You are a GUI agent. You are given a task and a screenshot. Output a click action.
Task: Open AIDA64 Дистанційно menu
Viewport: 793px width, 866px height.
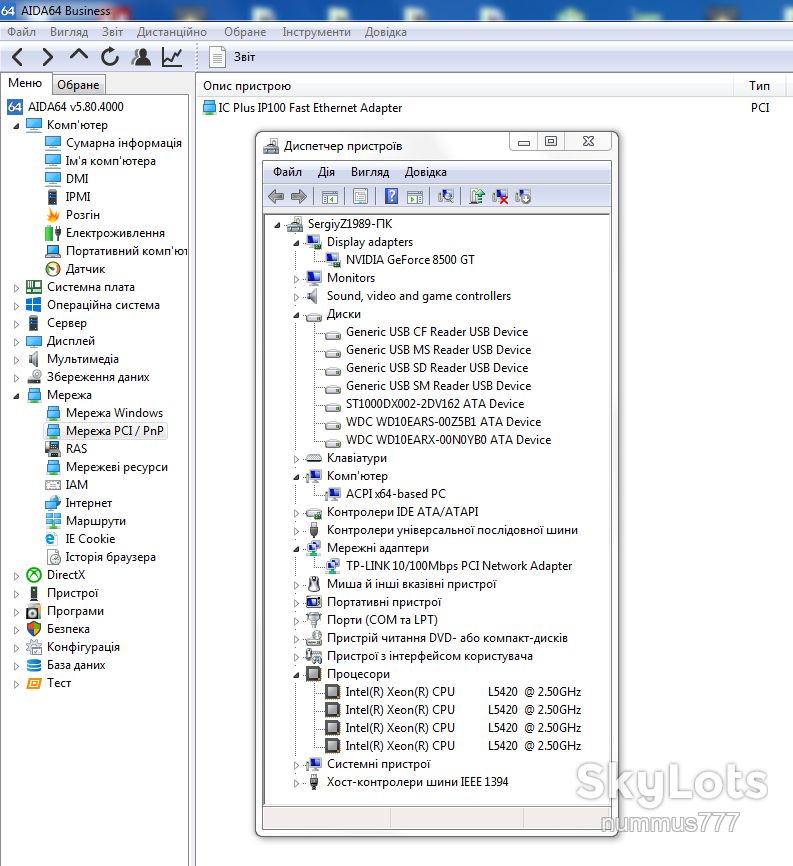[172, 32]
